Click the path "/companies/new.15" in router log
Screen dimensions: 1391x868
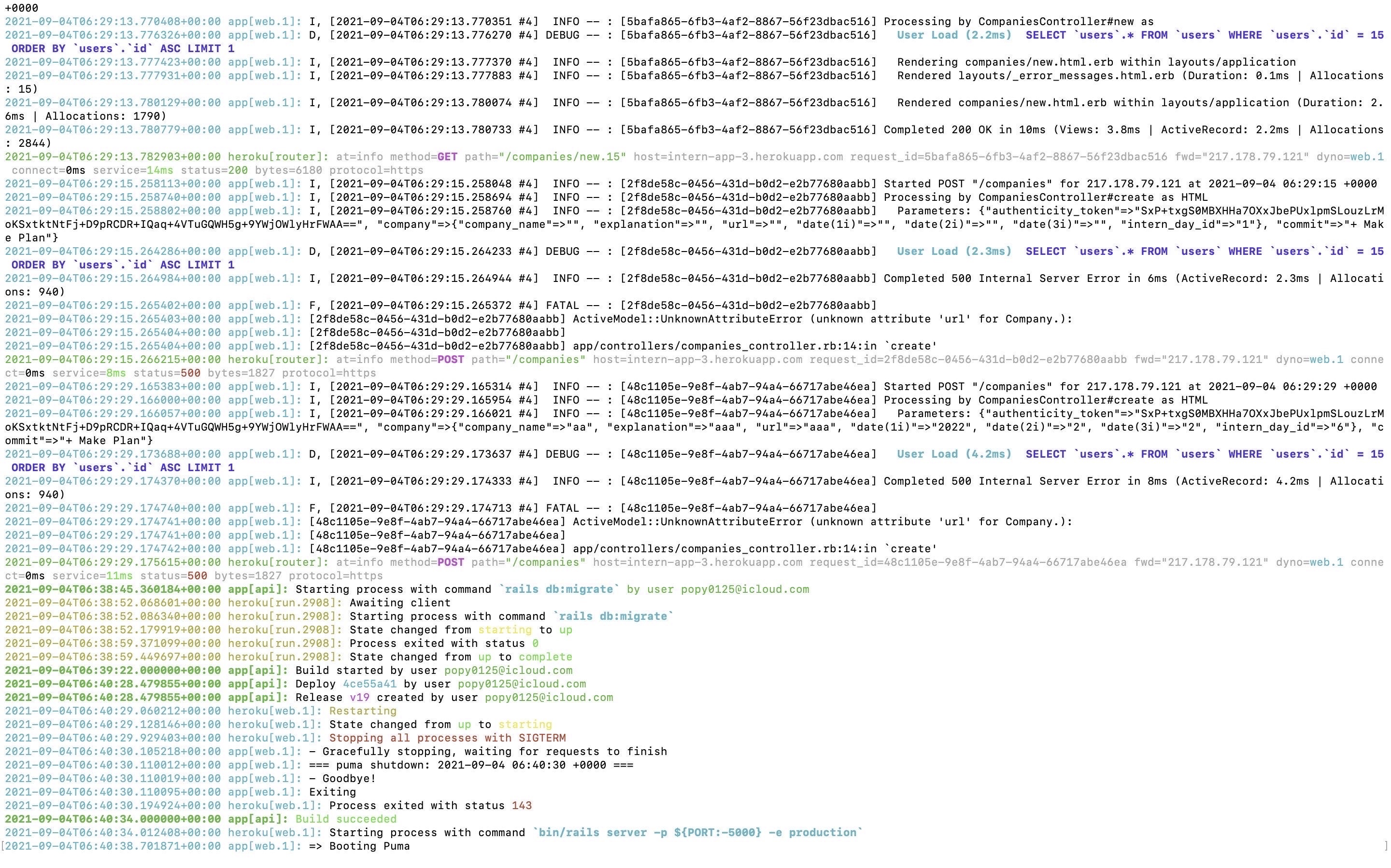tap(562, 157)
